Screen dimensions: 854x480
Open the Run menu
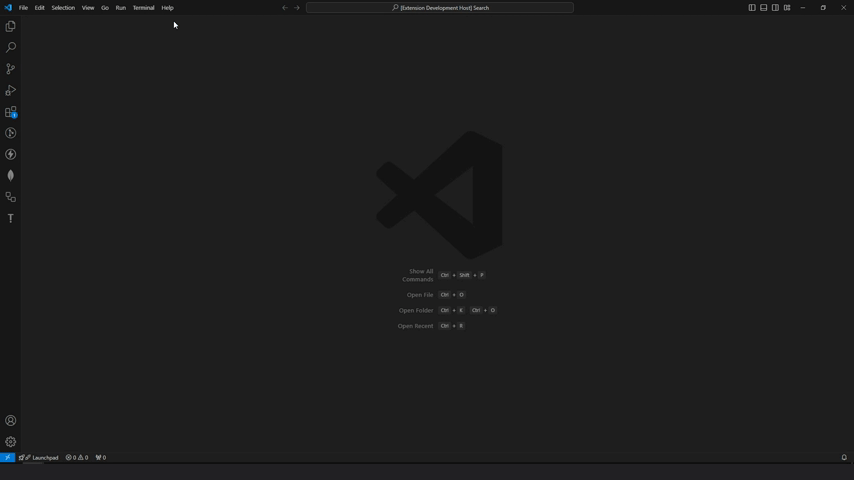pyautogui.click(x=120, y=8)
